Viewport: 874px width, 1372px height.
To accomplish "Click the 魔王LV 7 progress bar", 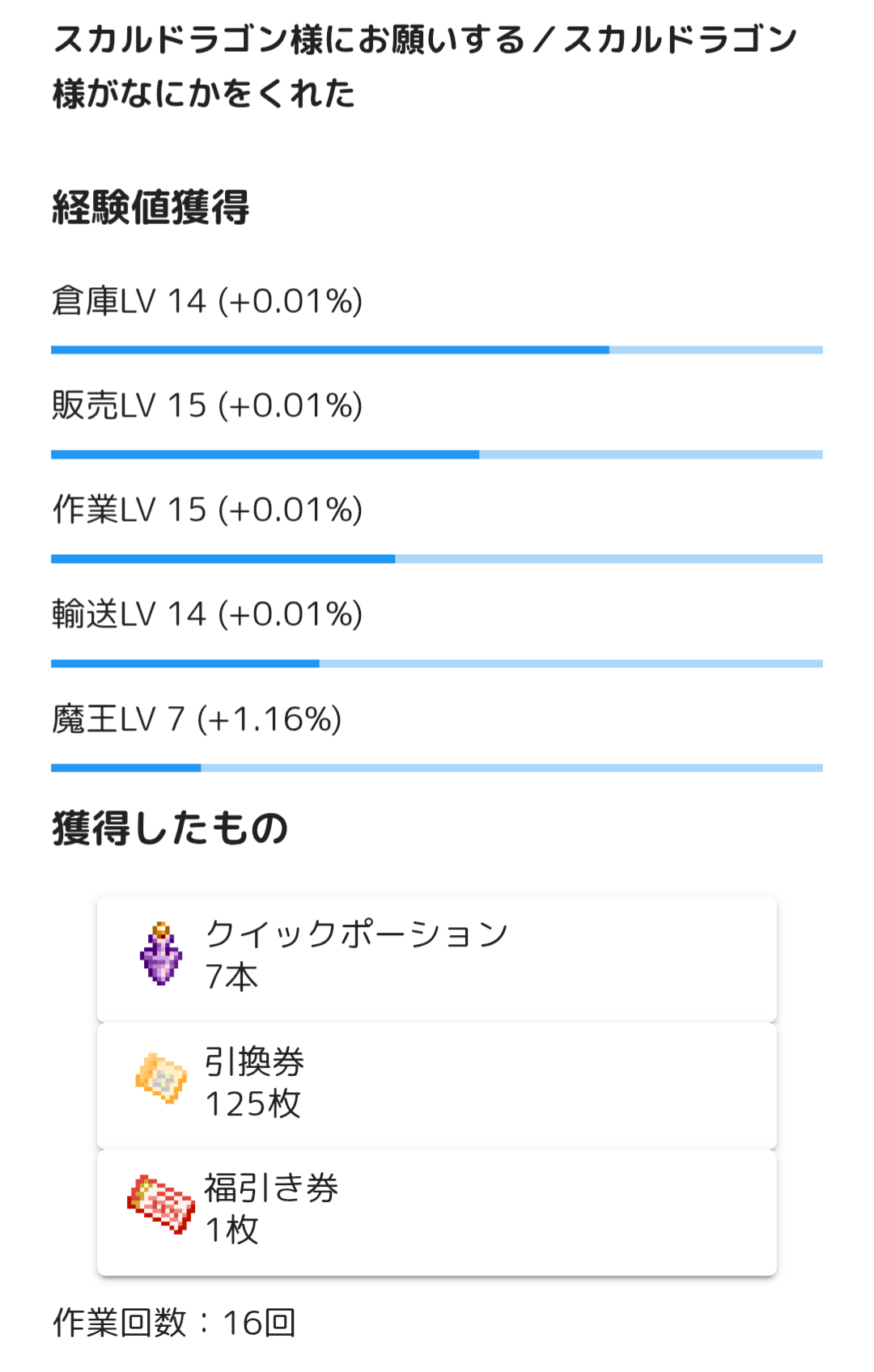I will pos(437,768).
